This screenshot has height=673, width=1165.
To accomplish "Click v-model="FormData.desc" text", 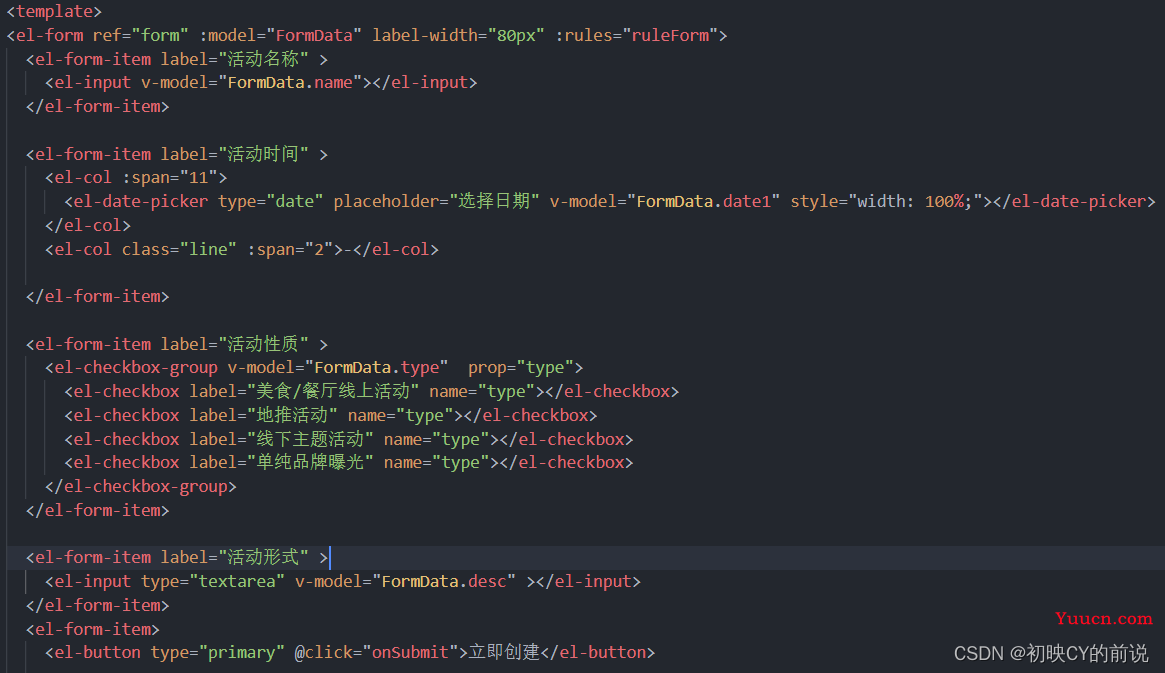I will click(405, 581).
